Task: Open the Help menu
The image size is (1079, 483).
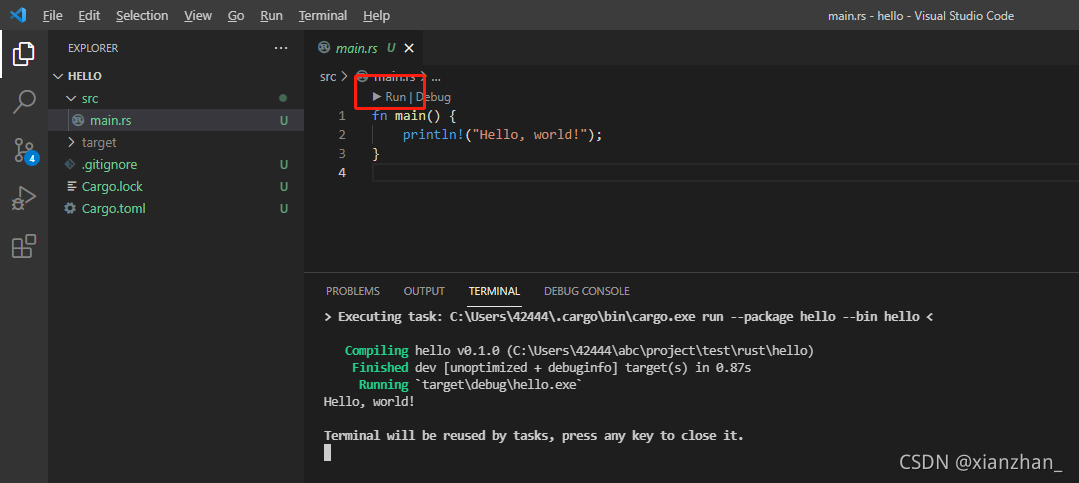Action: [x=376, y=15]
